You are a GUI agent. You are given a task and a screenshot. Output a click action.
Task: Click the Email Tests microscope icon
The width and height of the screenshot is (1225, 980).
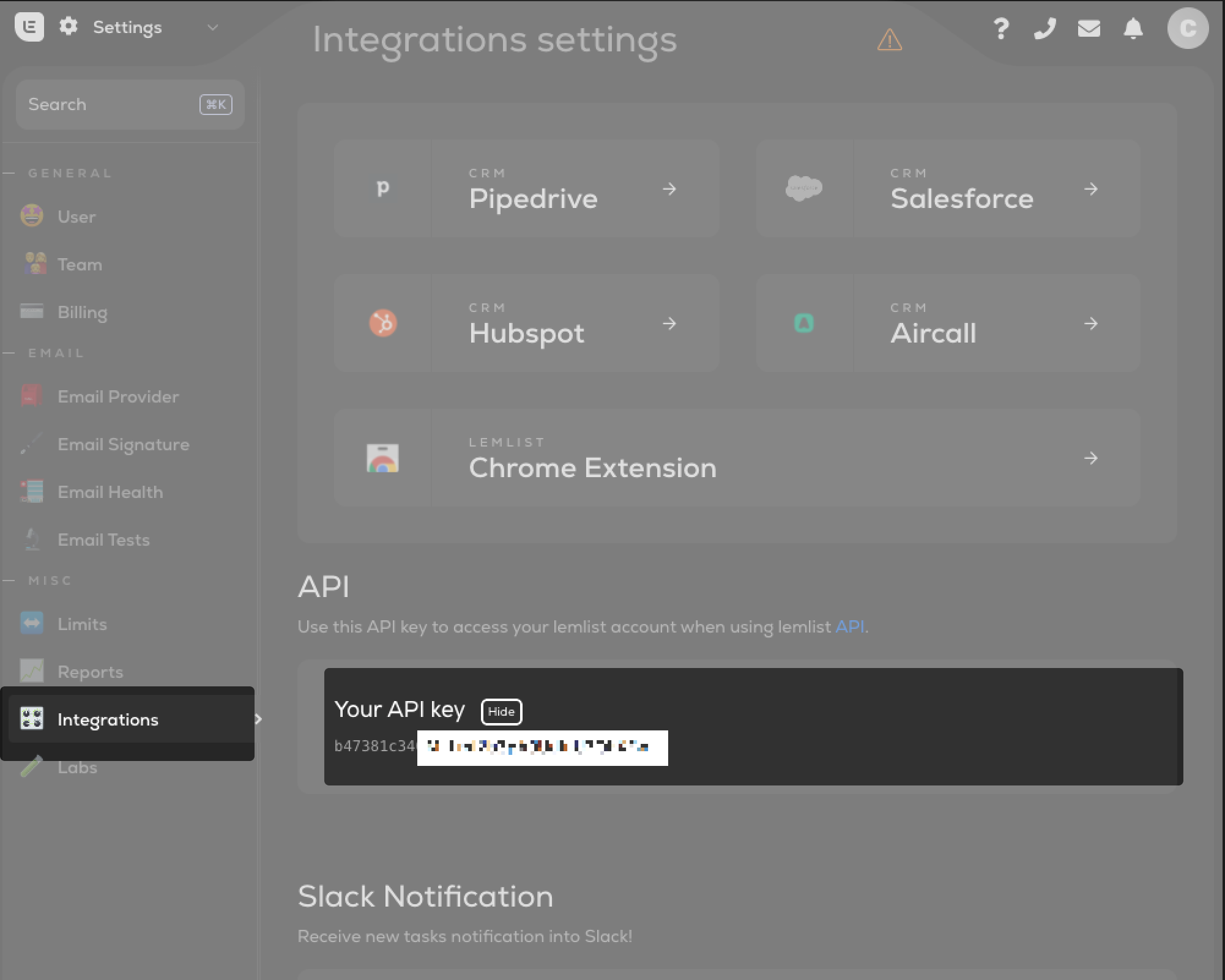32,539
